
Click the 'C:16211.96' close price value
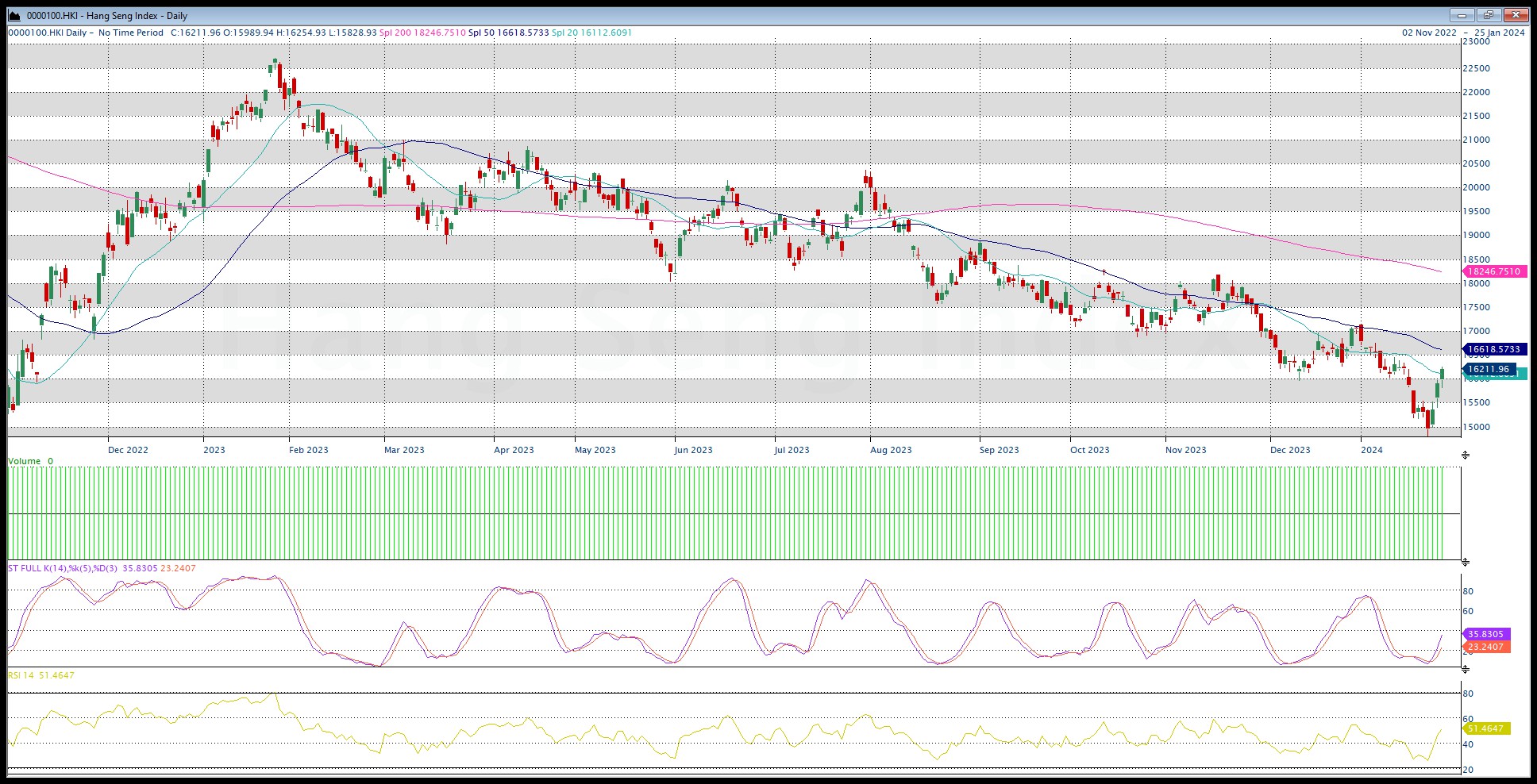[195, 33]
